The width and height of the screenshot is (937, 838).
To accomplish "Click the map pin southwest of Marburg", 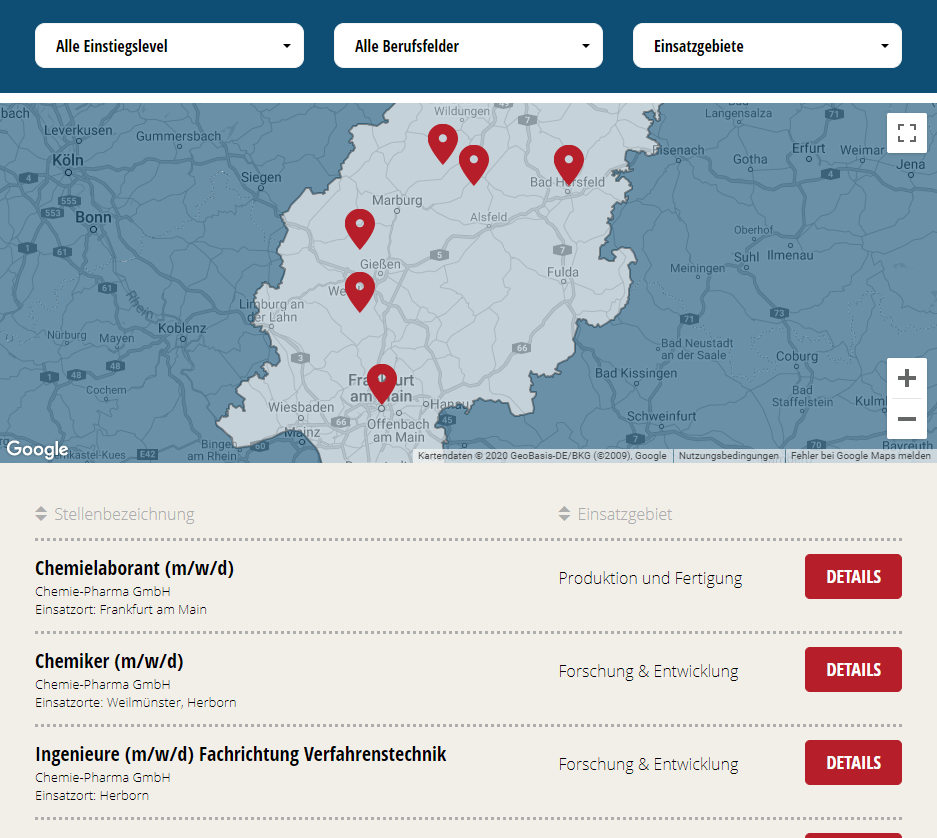I will [359, 227].
